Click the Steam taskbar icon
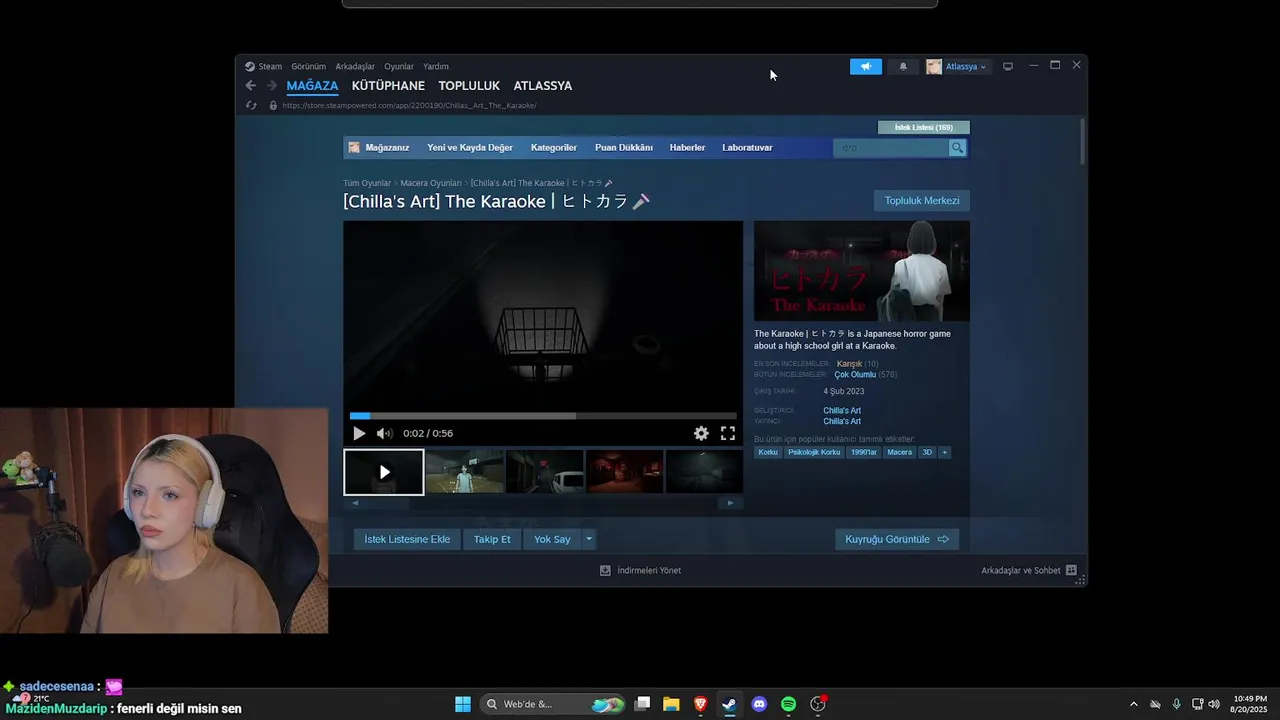The image size is (1280, 720). (729, 704)
